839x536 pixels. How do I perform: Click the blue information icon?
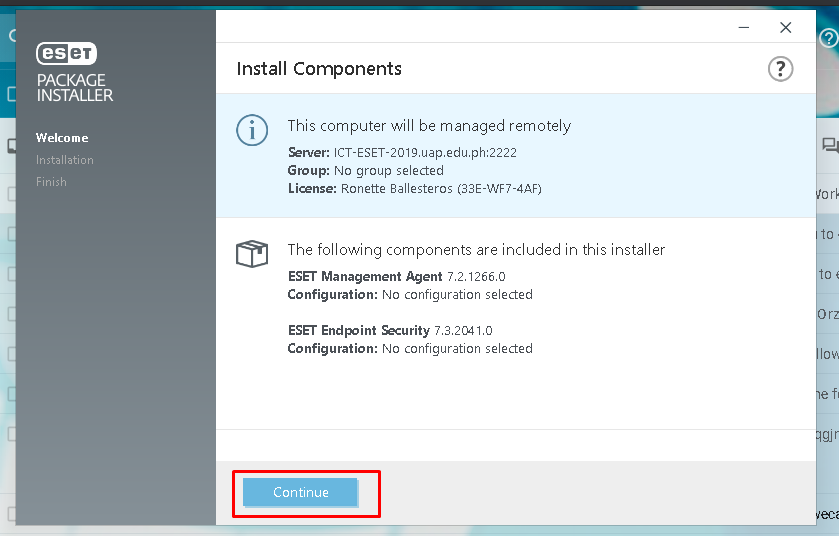tap(252, 130)
